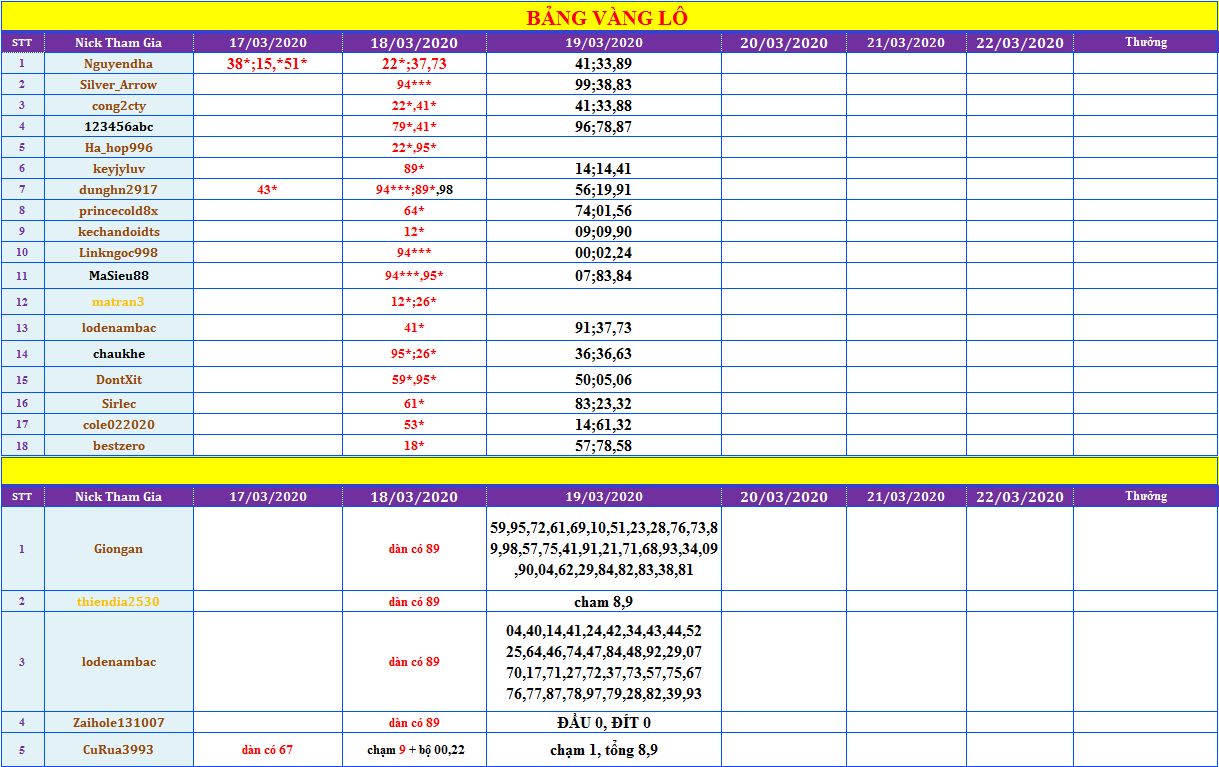Viewport: 1219px width, 767px height.
Task: Click the Silver_Arrow nickname cell
Action: point(118,85)
